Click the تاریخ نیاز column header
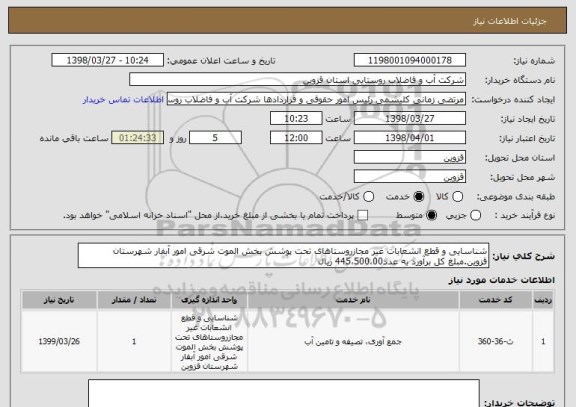 click(59, 300)
